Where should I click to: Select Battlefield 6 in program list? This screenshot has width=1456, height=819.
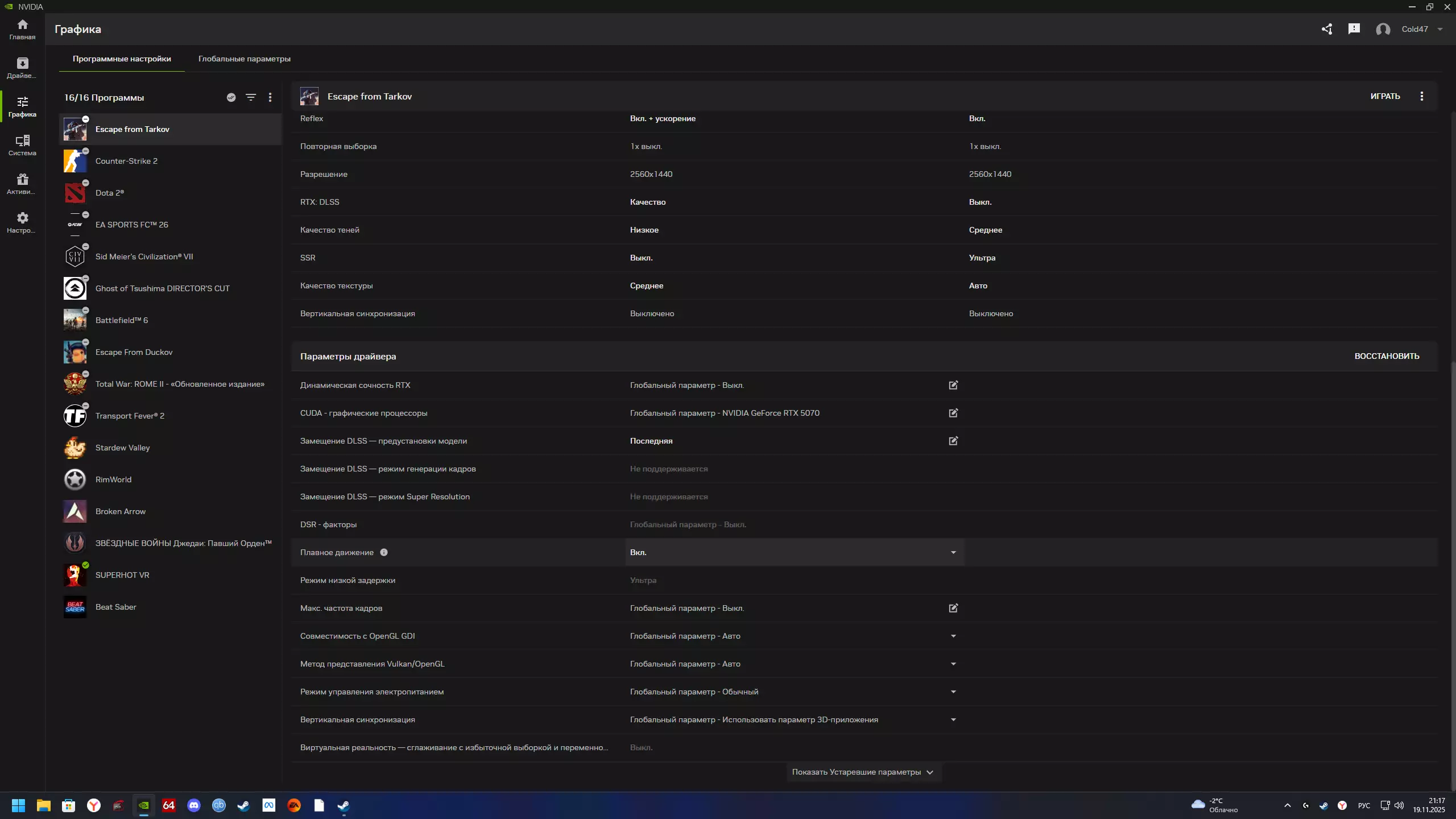pyautogui.click(x=122, y=320)
